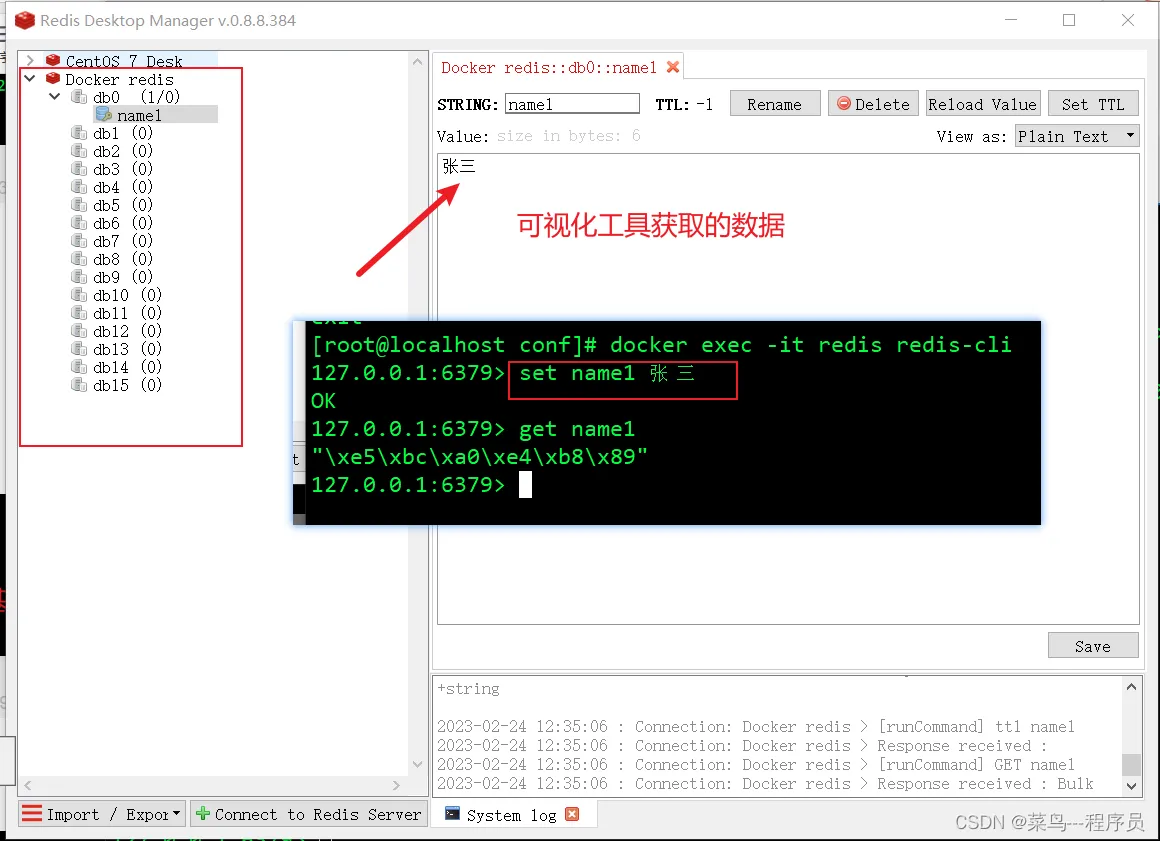Select the db1 (0) label

tap(123, 133)
